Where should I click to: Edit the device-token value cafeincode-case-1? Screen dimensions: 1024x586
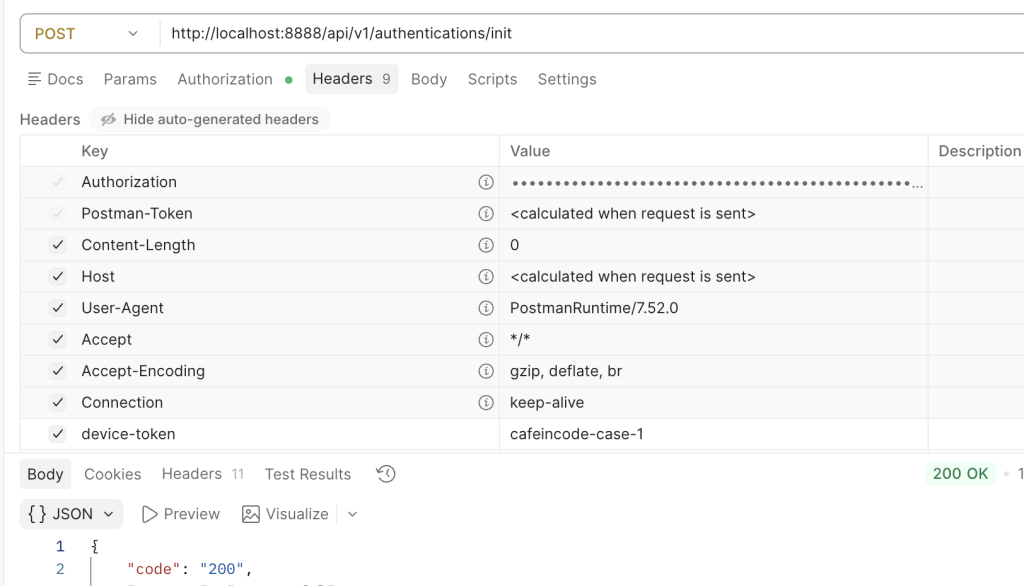577,434
